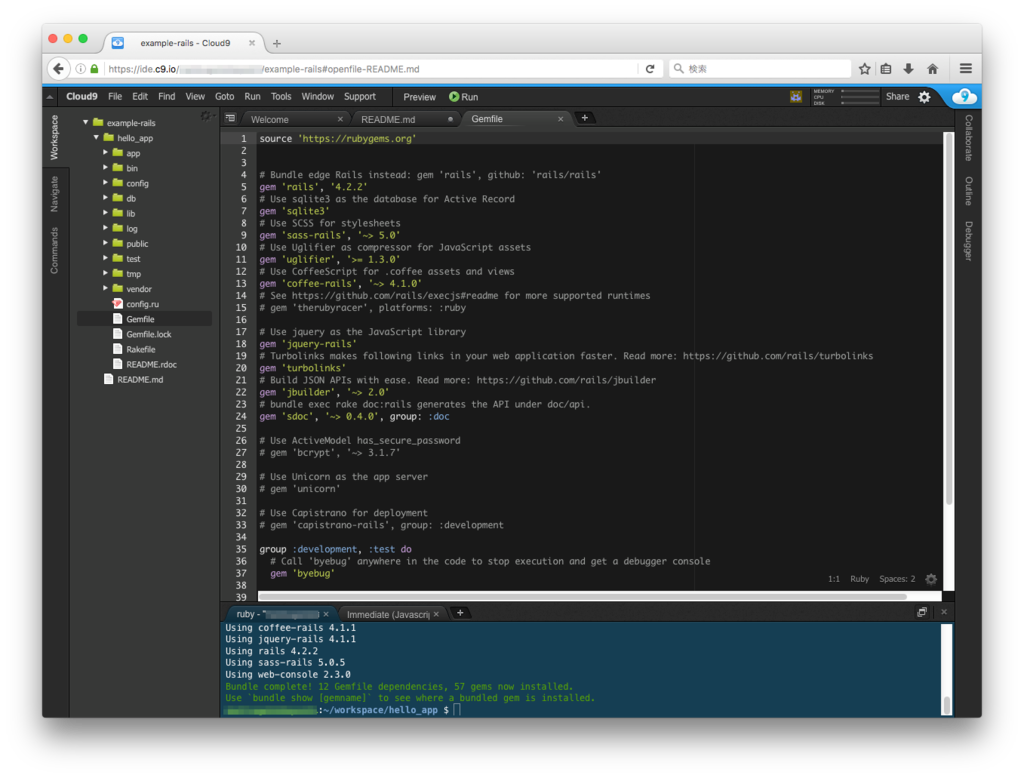Click the Cloud9 cloud logo badge

(x=964, y=97)
